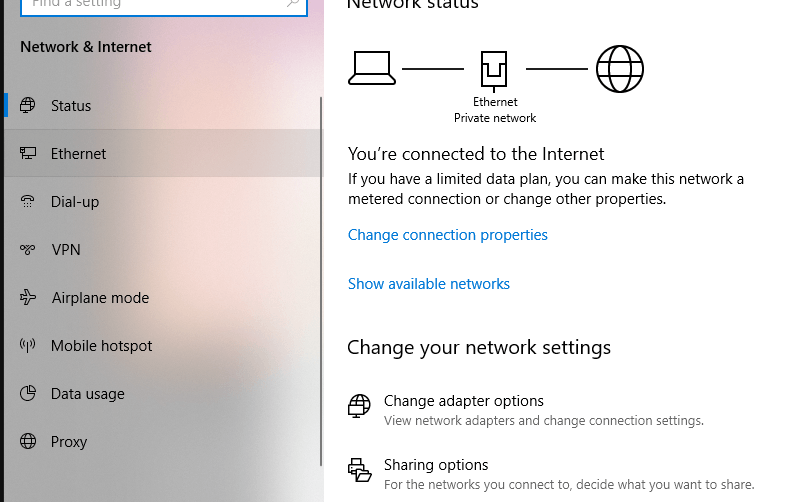Click the Data usage pie chart icon
Viewport: 795px width, 502px height.
coord(28,393)
